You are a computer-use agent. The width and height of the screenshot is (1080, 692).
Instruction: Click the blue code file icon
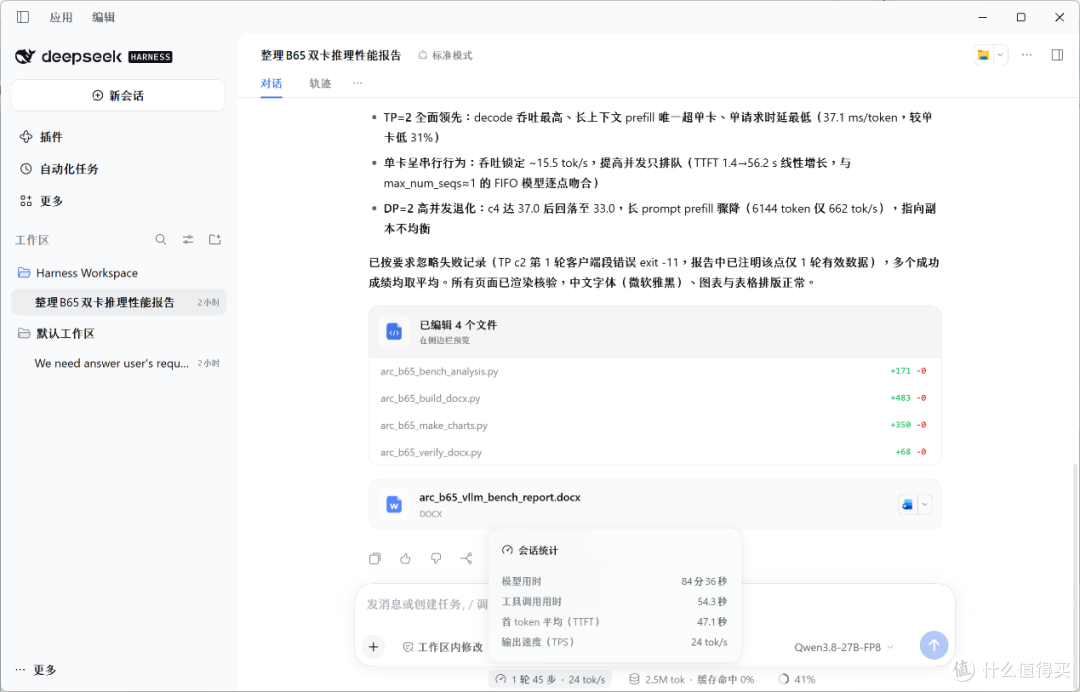coord(394,332)
